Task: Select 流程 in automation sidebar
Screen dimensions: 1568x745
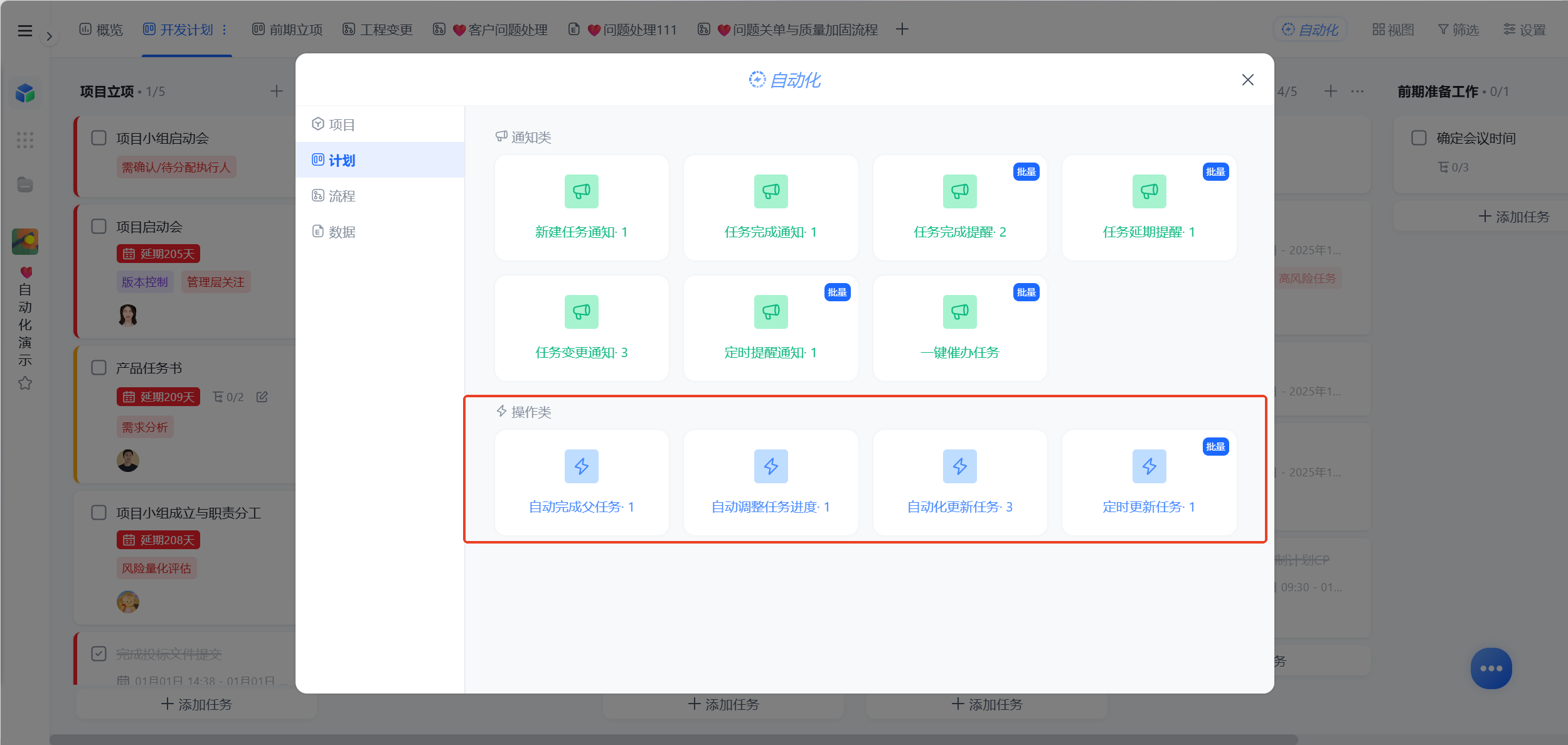Action: (380, 196)
